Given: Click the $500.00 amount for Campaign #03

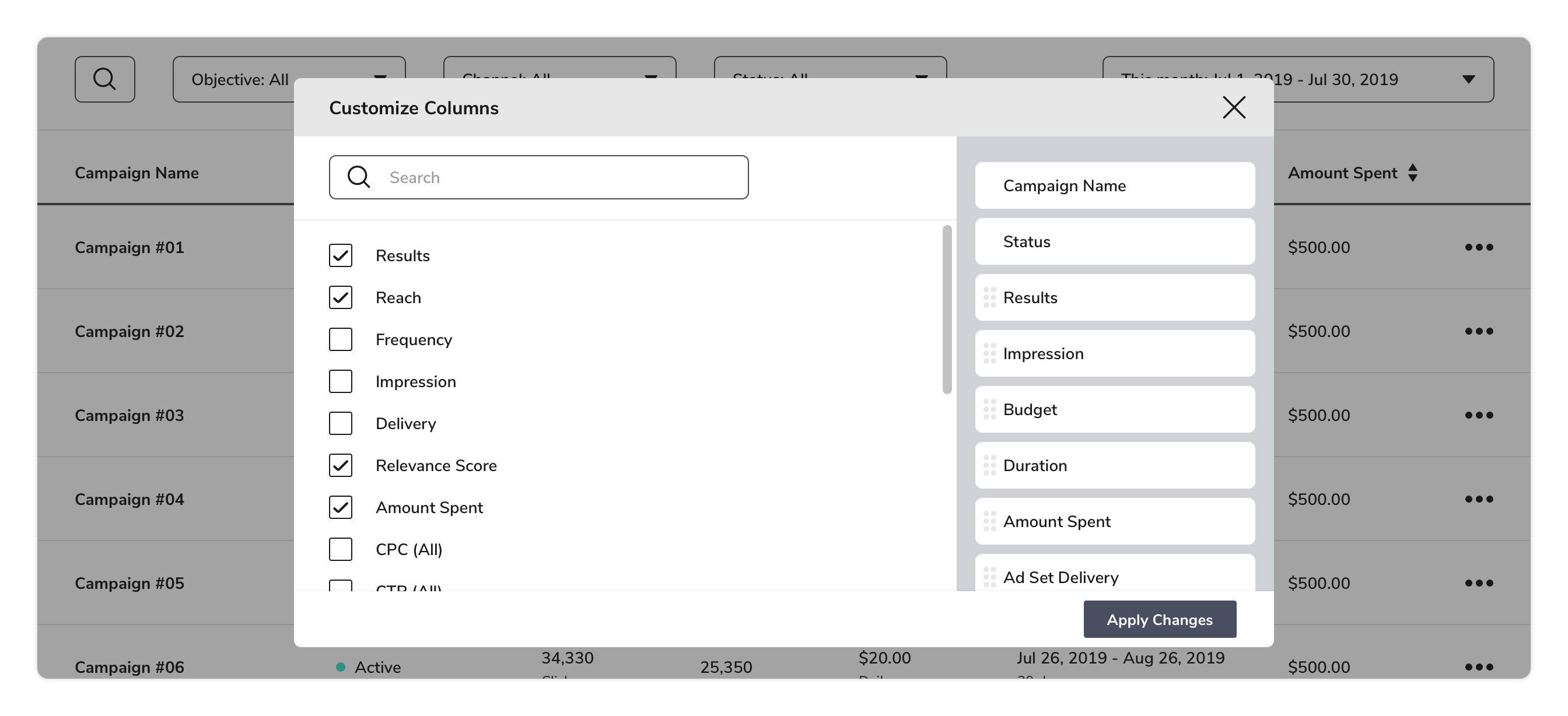Looking at the screenshot, I should [x=1318, y=415].
